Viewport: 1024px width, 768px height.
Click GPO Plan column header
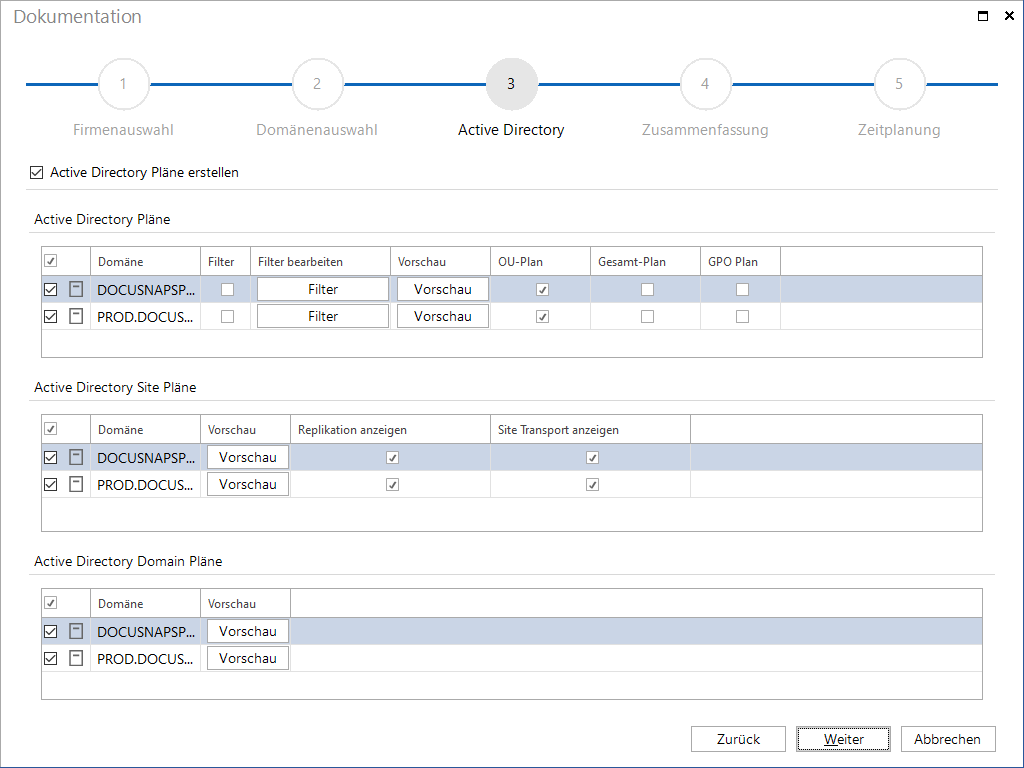pyautogui.click(x=740, y=261)
